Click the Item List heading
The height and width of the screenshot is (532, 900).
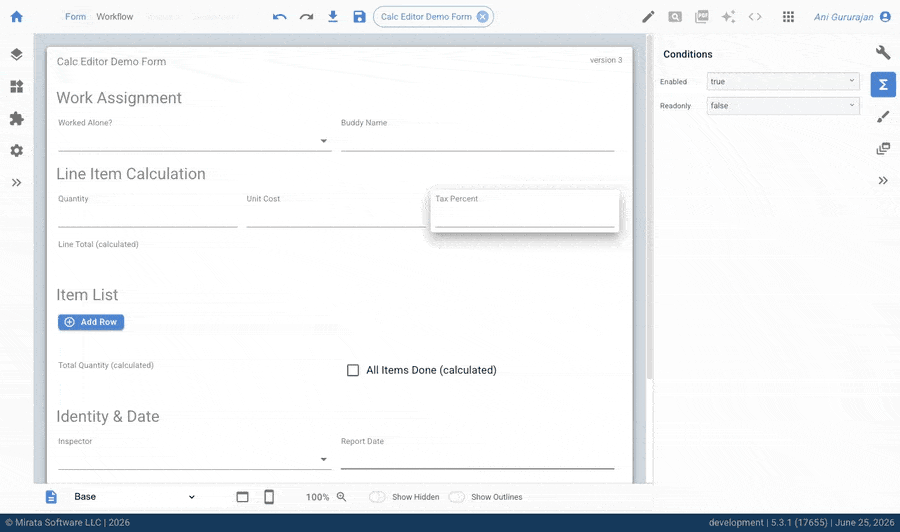coord(87,295)
